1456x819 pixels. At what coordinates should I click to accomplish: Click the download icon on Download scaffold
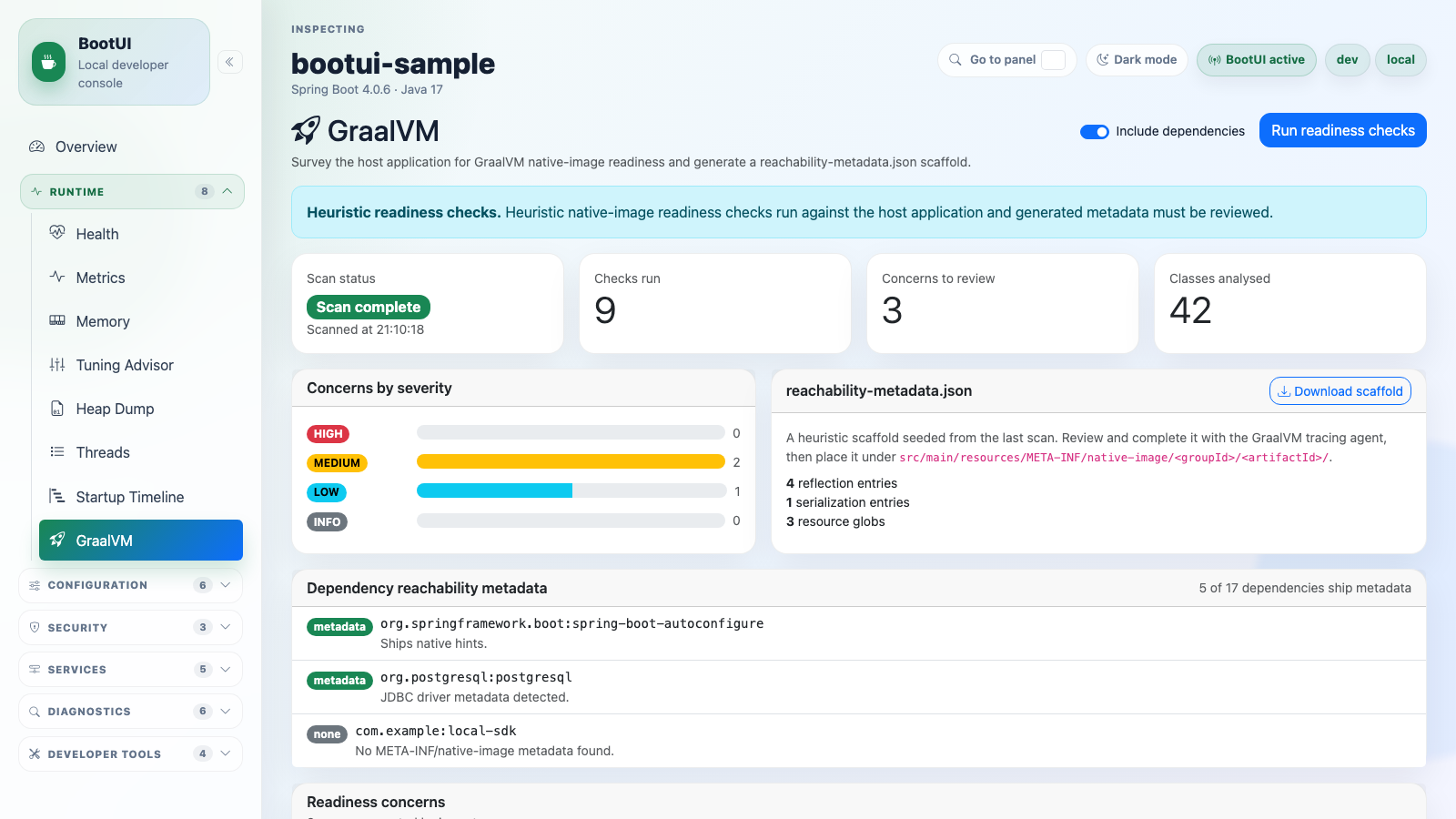point(1284,391)
